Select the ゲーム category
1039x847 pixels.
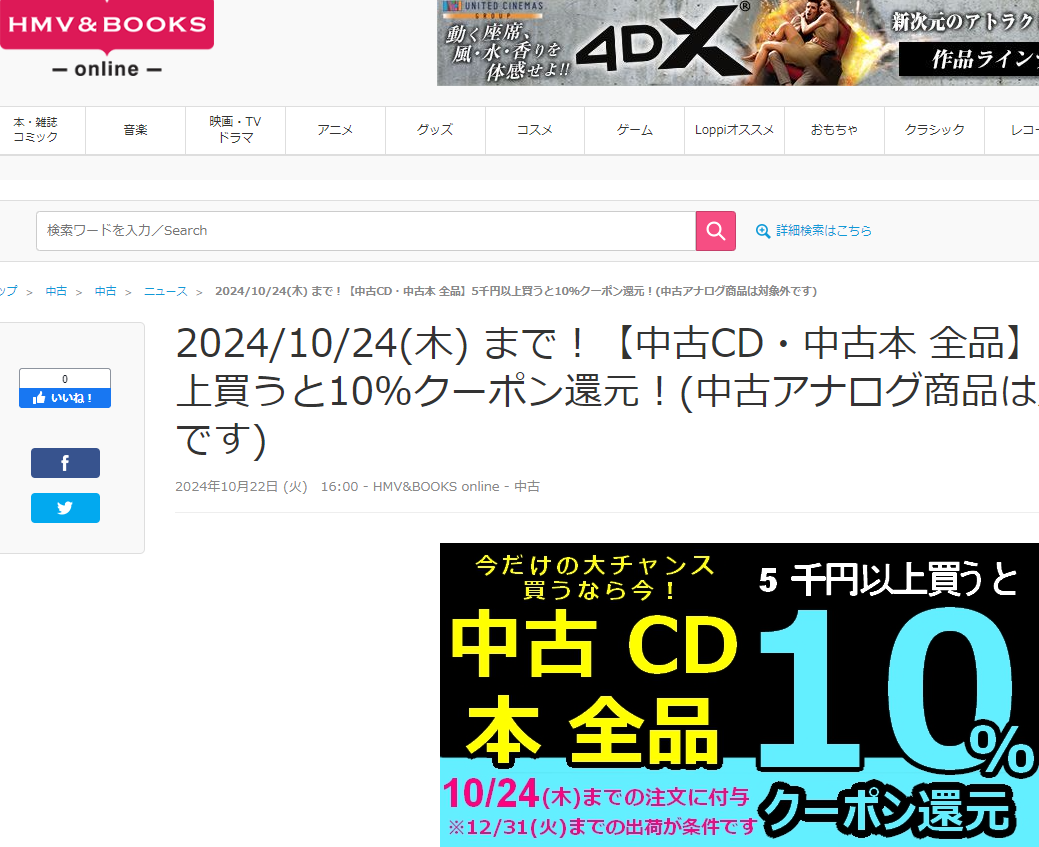point(635,130)
